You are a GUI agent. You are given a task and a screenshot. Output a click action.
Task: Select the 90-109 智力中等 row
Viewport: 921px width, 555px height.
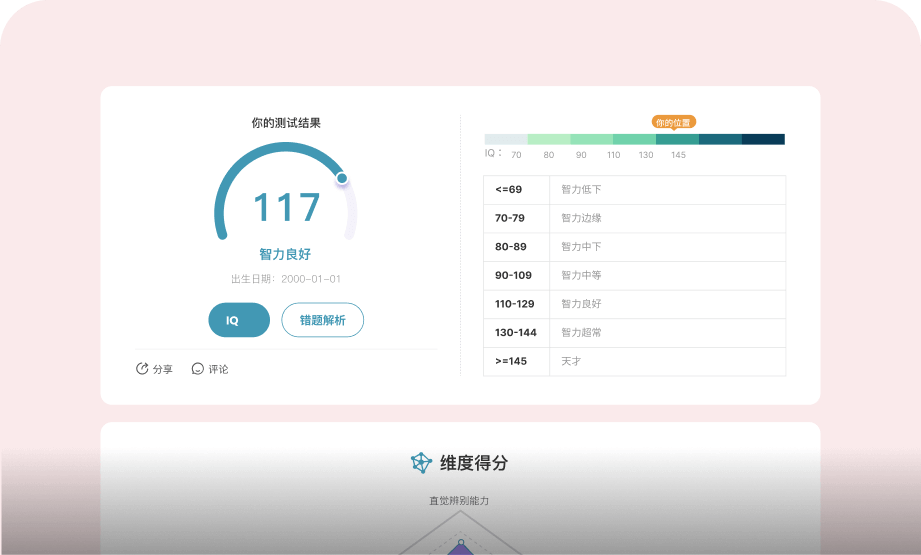click(634, 275)
